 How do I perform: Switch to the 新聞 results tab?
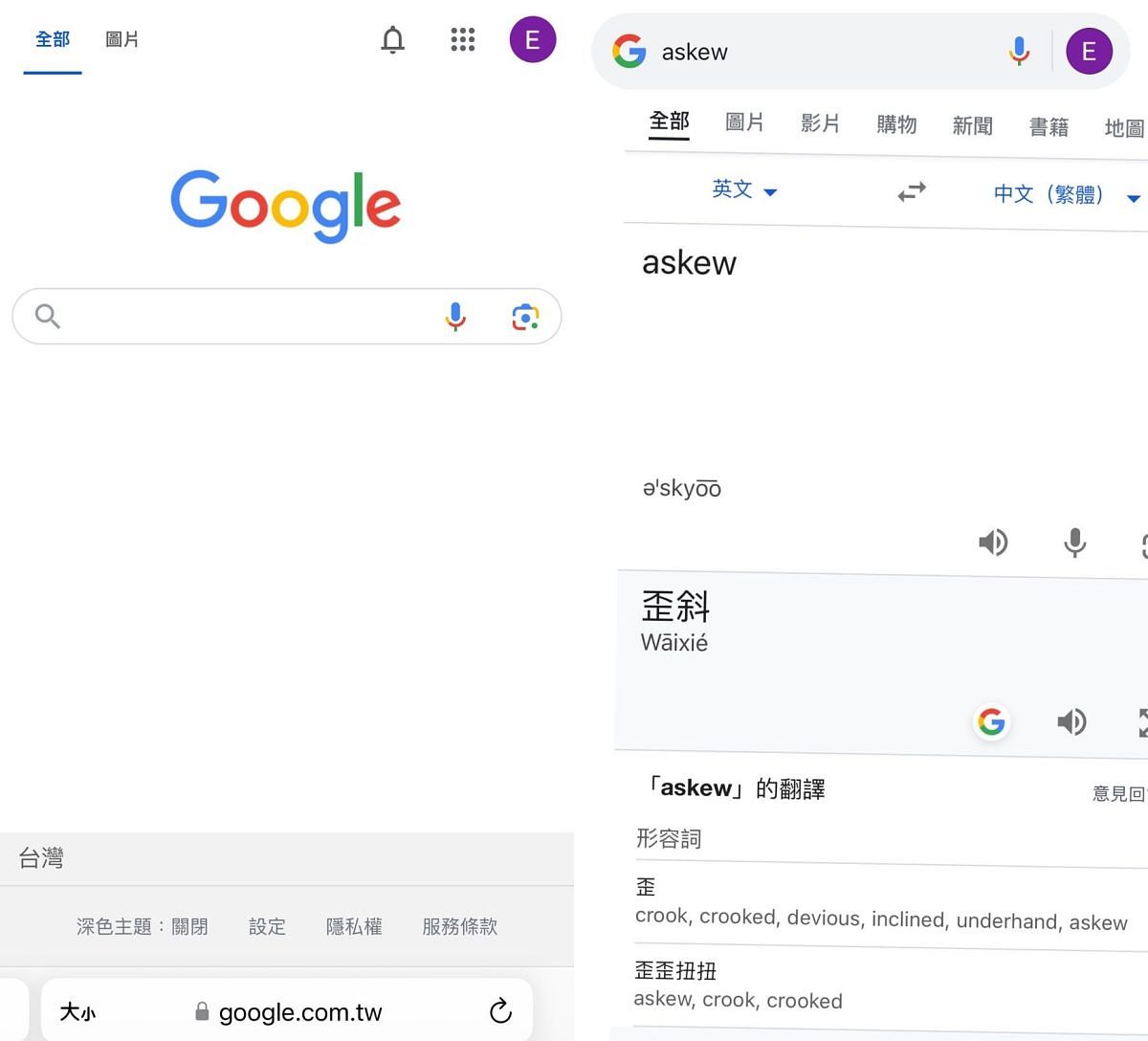(972, 126)
